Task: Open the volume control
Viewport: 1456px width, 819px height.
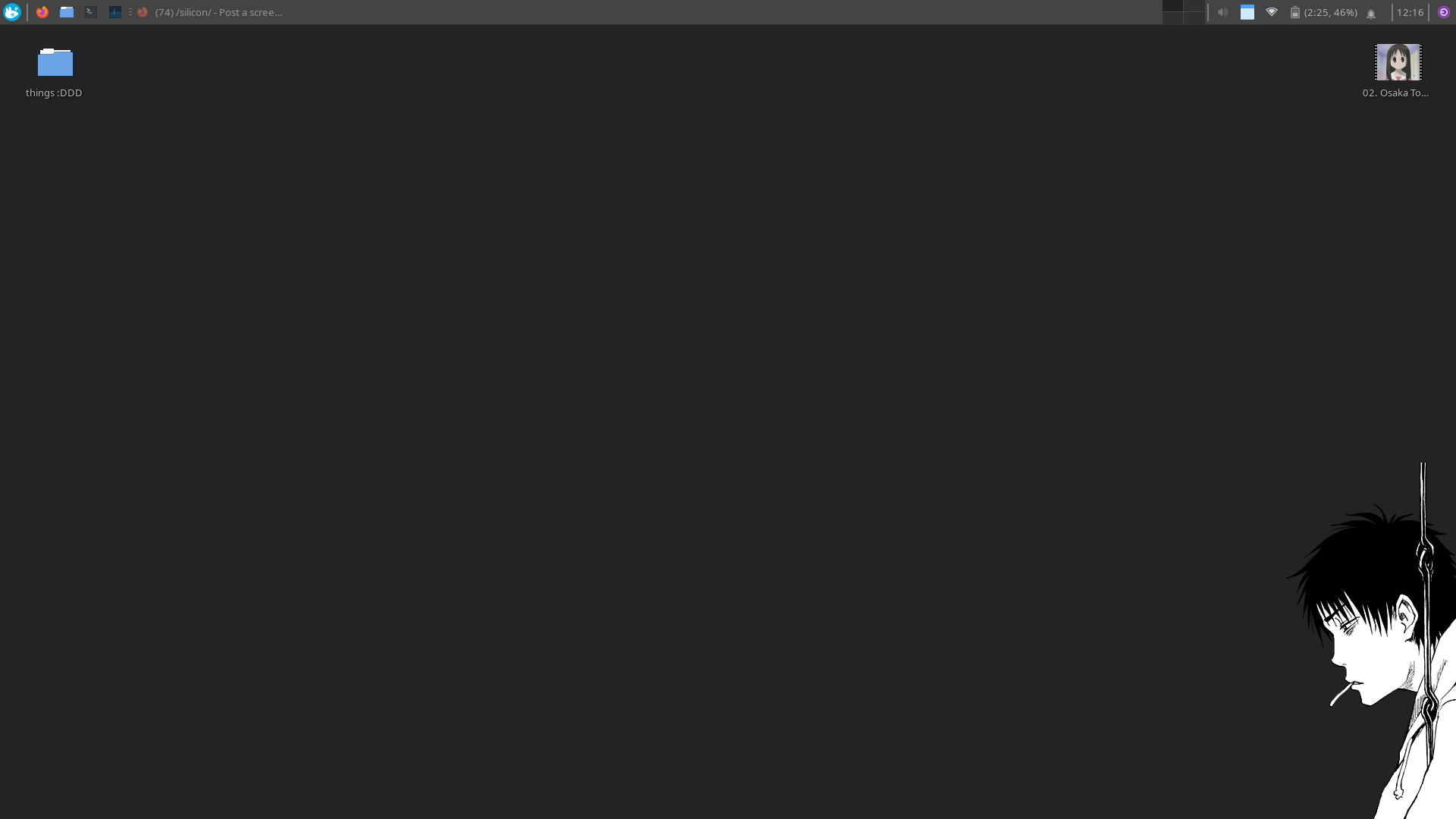Action: click(1223, 12)
